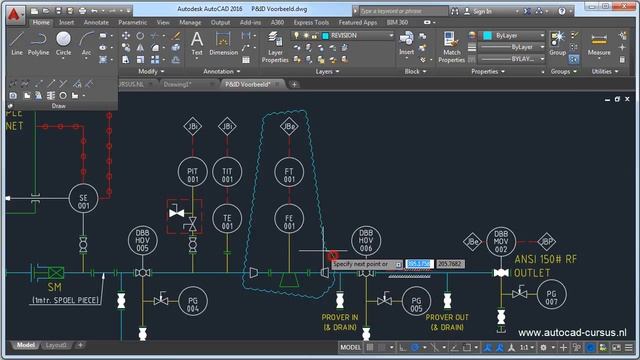
Task: Toggle grid display in status bar
Action: click(370, 347)
